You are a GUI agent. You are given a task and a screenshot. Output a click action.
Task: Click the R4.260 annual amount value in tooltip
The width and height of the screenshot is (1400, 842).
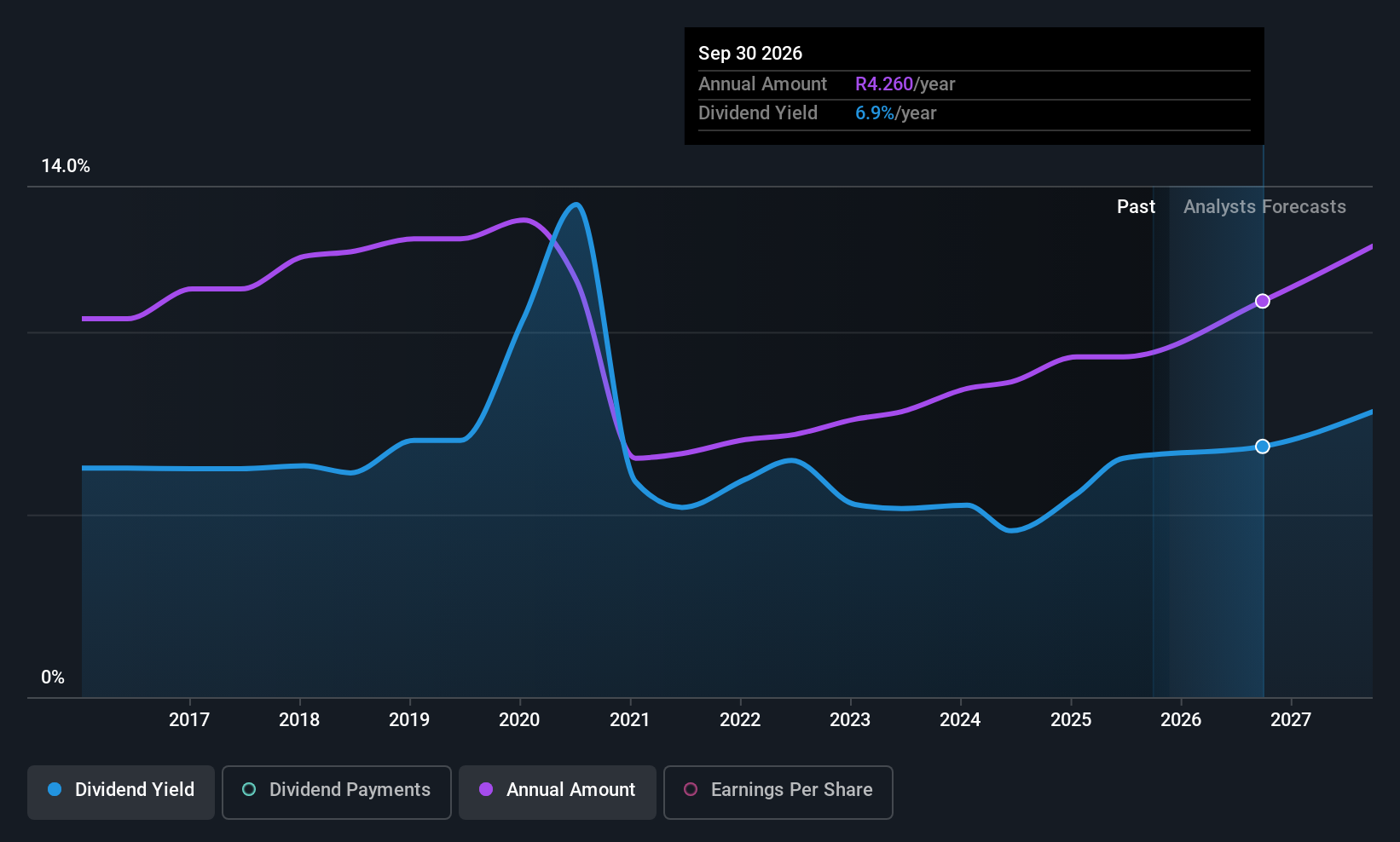[884, 84]
